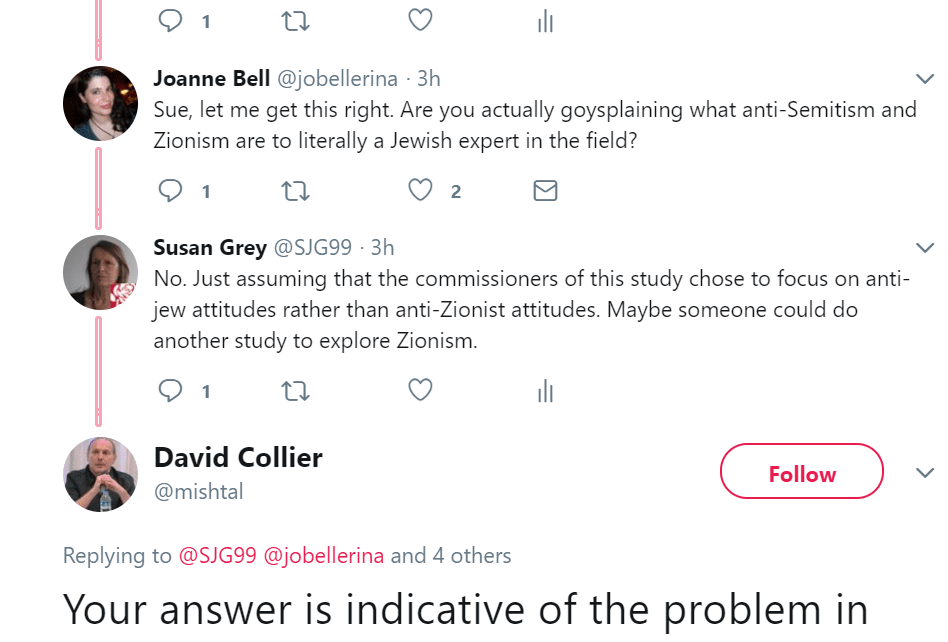
Task: Send Joanne Bell's tweet via direct message
Action: tap(545, 190)
